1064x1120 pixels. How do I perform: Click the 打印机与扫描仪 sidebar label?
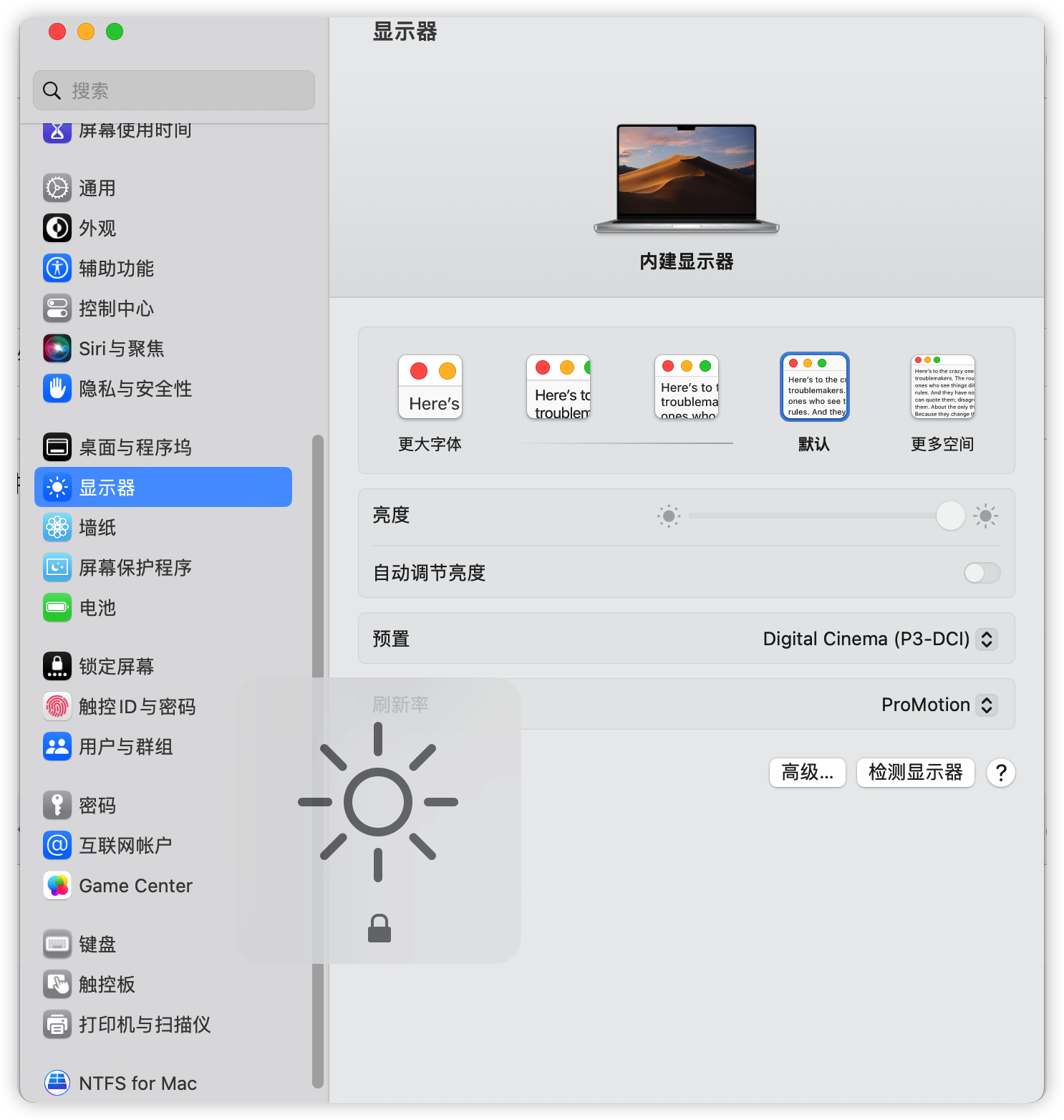point(145,1025)
